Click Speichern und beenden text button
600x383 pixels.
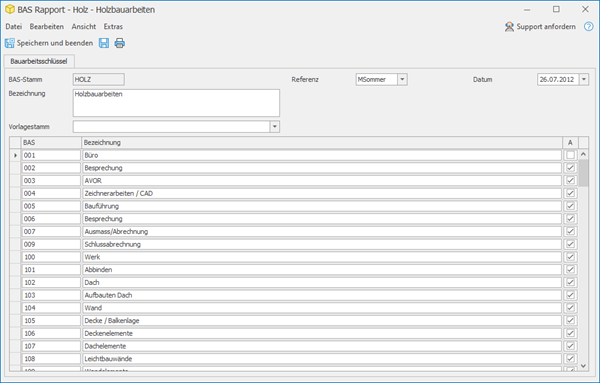[x=55, y=43]
